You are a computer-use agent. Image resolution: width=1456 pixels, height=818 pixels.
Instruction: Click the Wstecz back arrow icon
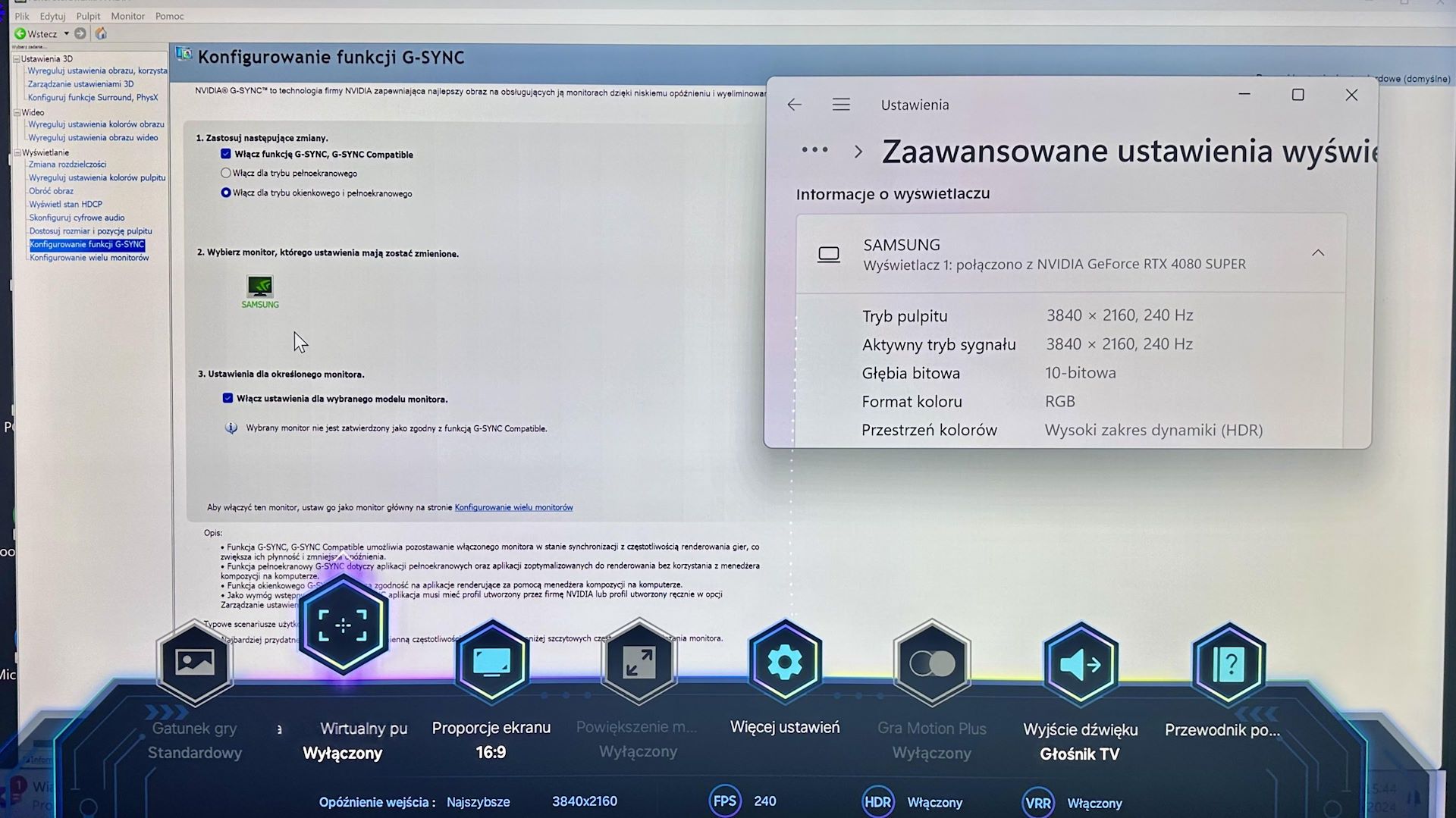[20, 33]
